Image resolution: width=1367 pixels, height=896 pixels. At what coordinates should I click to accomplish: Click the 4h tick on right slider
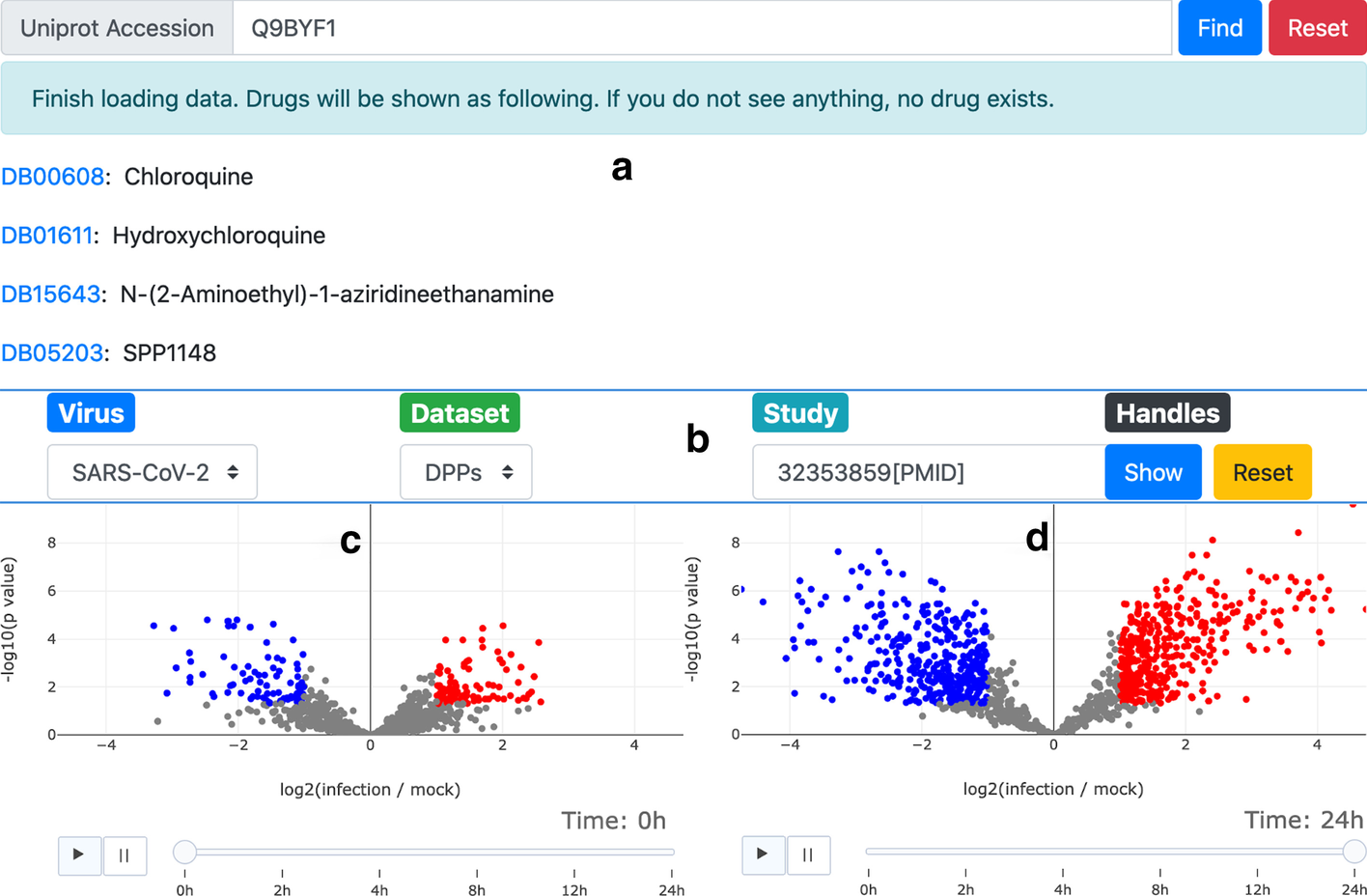[x=1063, y=889]
